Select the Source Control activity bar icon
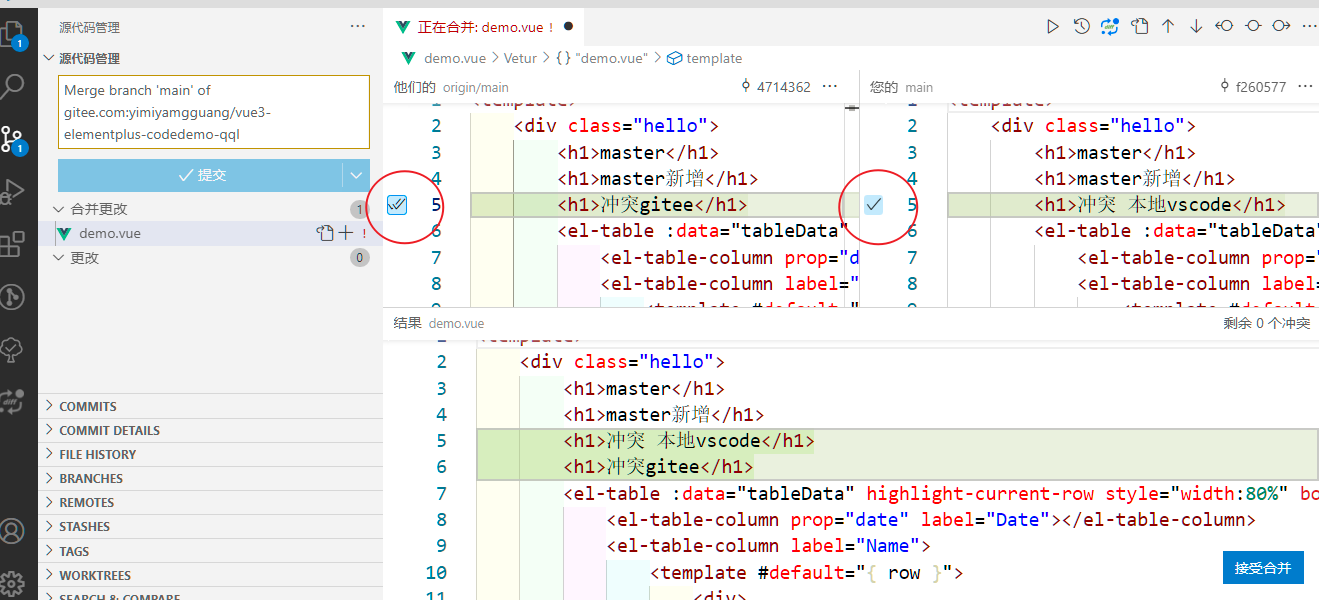Screen dimensions: 1319x600 13,139
